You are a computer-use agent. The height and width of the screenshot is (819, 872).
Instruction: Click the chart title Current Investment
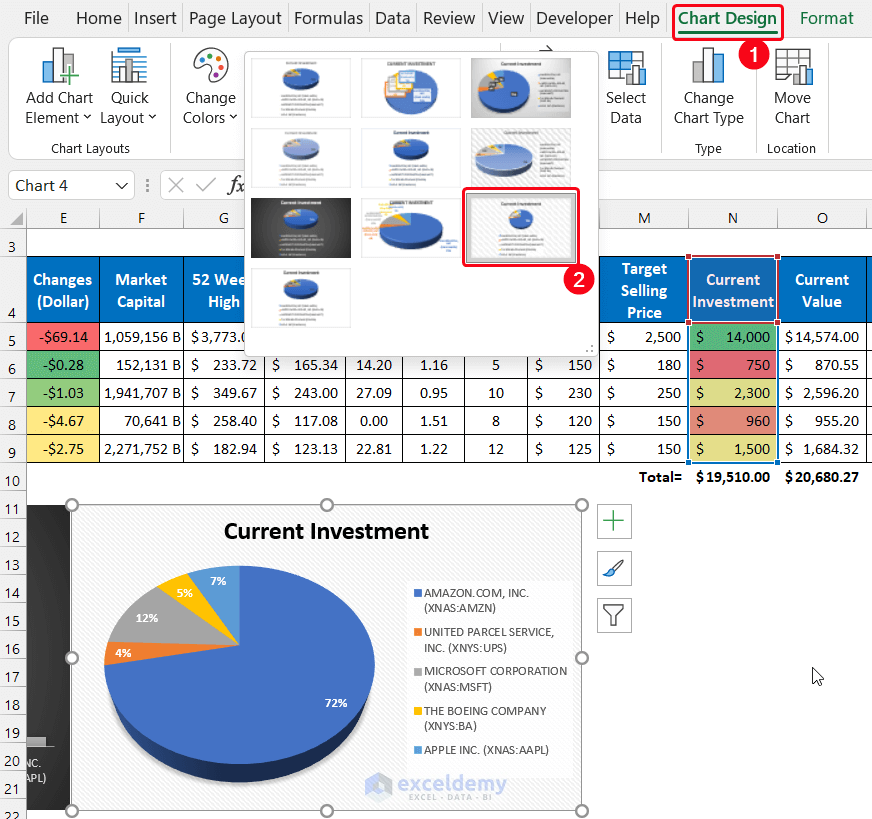[x=326, y=532]
